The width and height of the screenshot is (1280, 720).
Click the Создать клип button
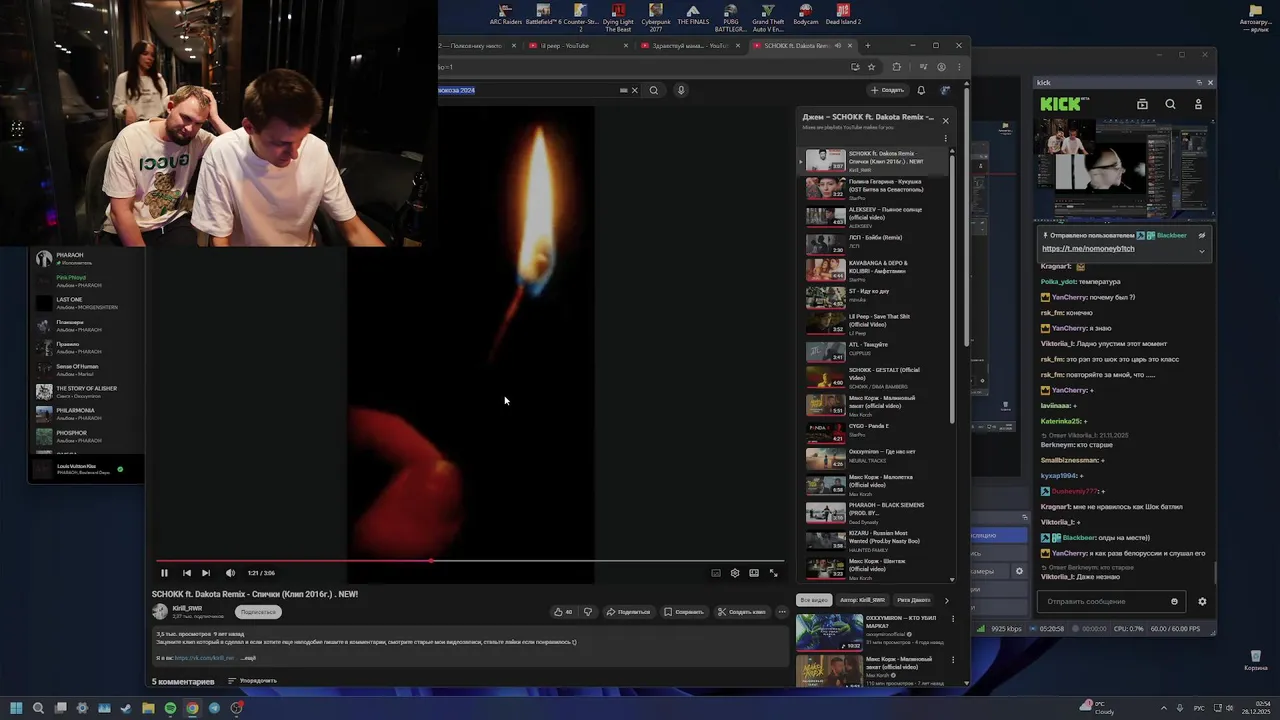point(741,612)
